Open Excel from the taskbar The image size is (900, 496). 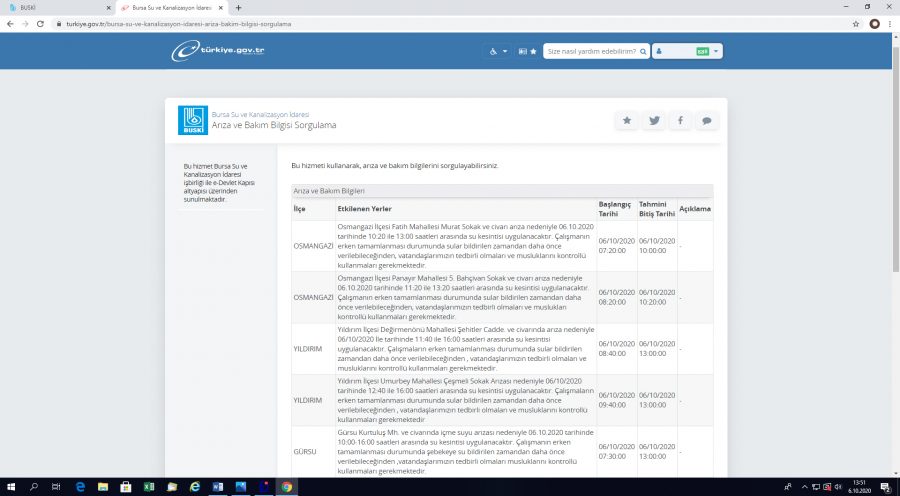(149, 487)
